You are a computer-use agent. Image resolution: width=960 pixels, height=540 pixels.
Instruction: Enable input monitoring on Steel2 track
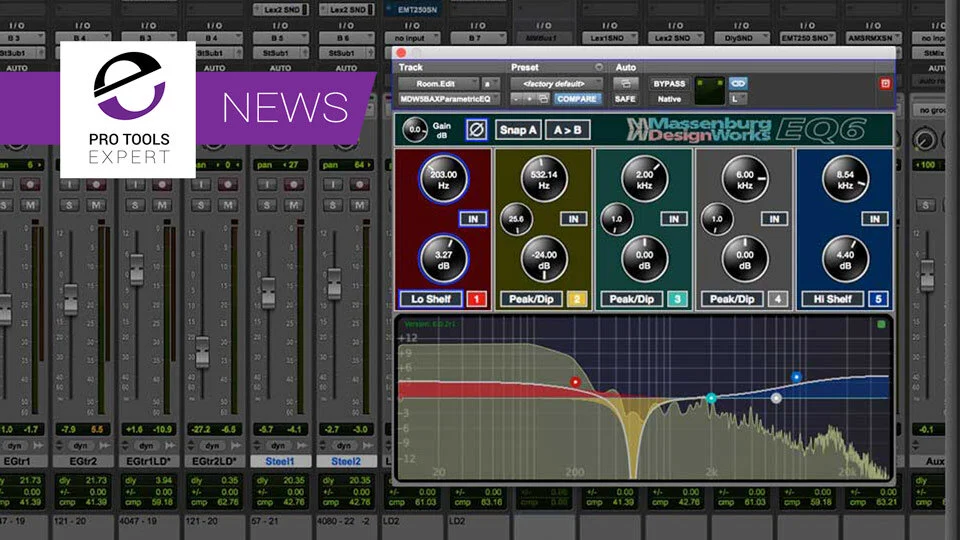coord(333,184)
